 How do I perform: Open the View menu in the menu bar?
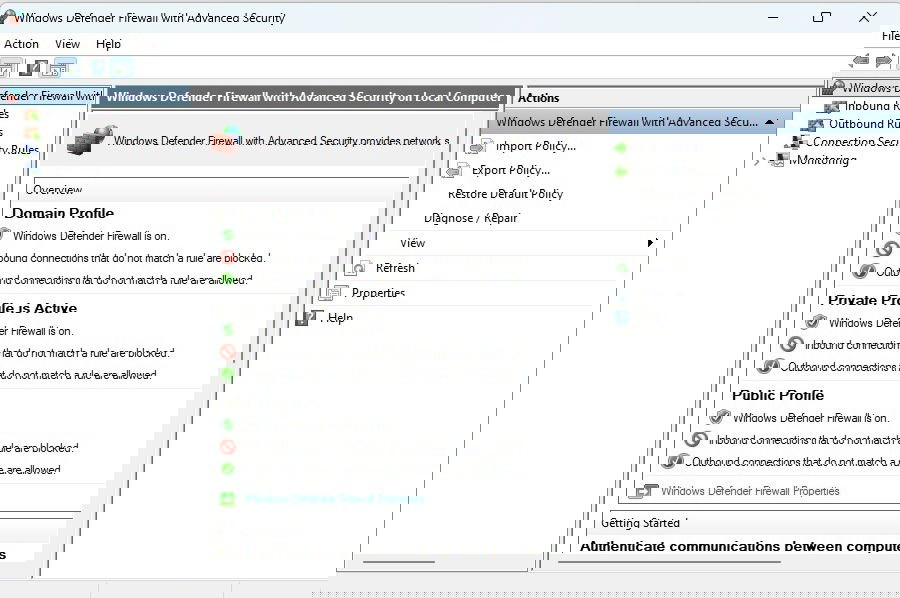(67, 44)
